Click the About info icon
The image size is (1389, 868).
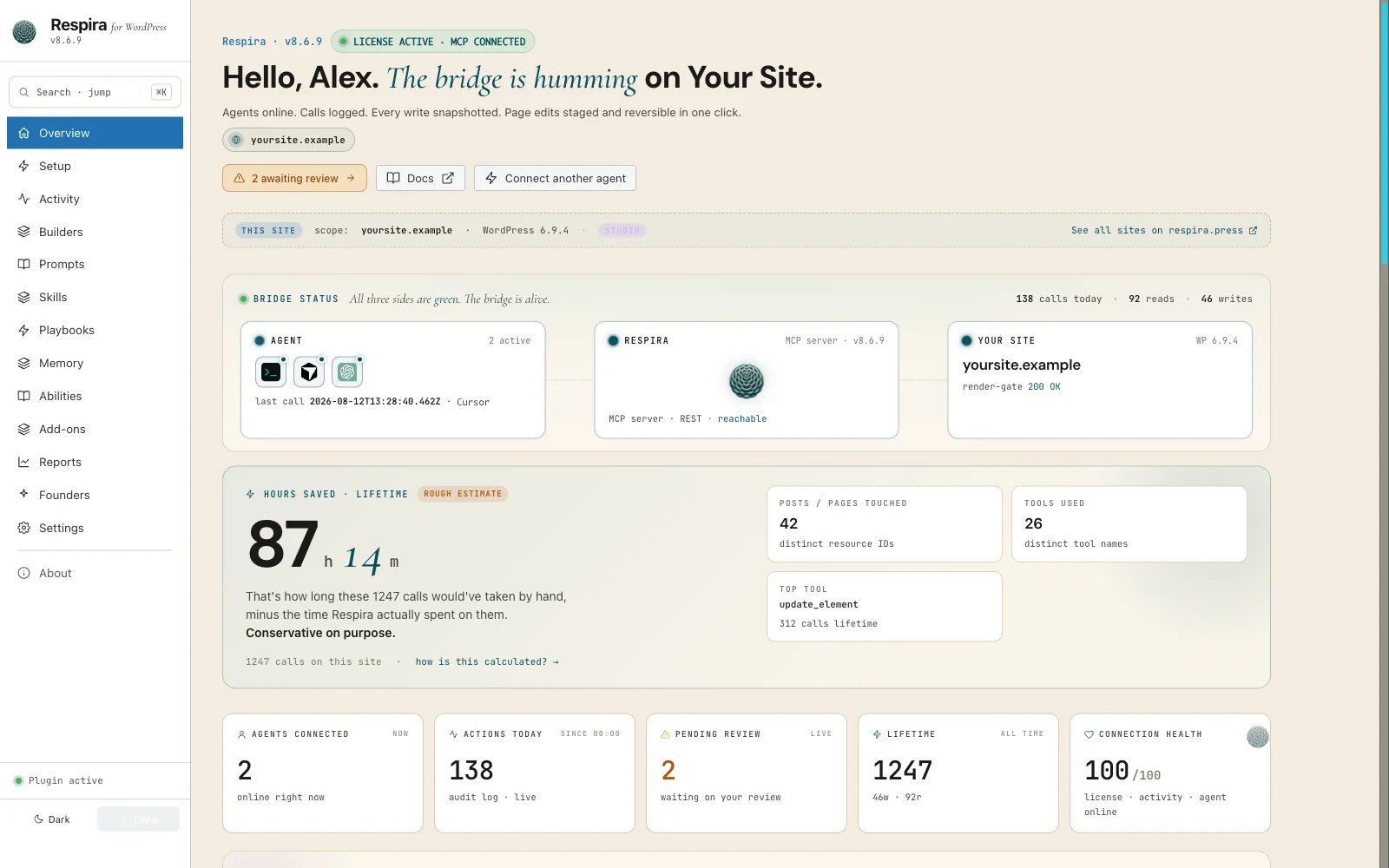tap(24, 573)
